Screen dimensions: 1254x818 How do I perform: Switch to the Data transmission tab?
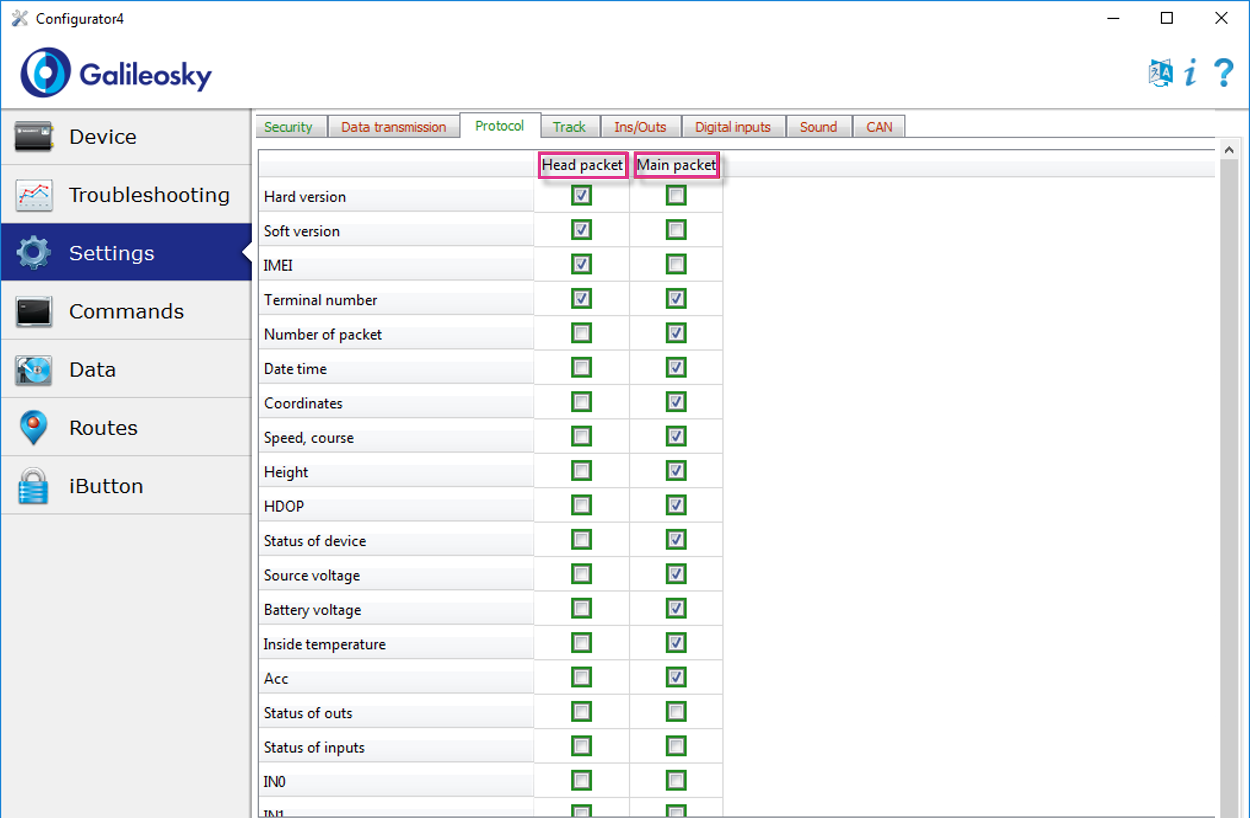393,127
